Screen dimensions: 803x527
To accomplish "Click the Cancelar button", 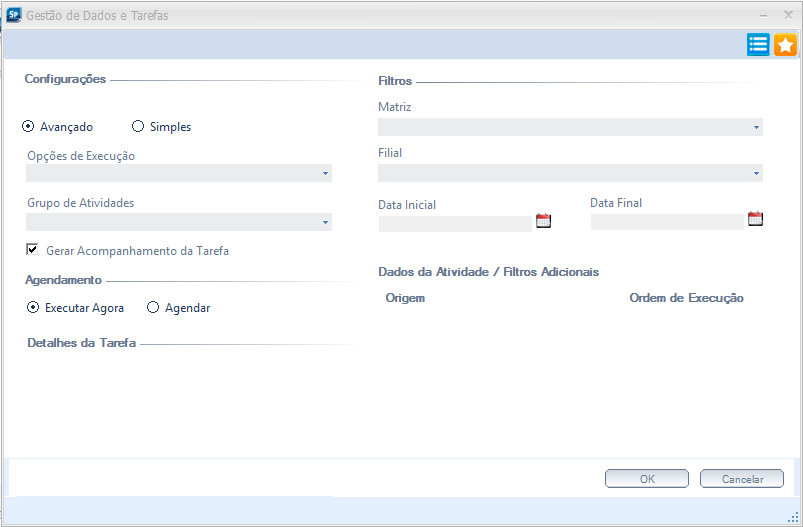I will click(742, 479).
